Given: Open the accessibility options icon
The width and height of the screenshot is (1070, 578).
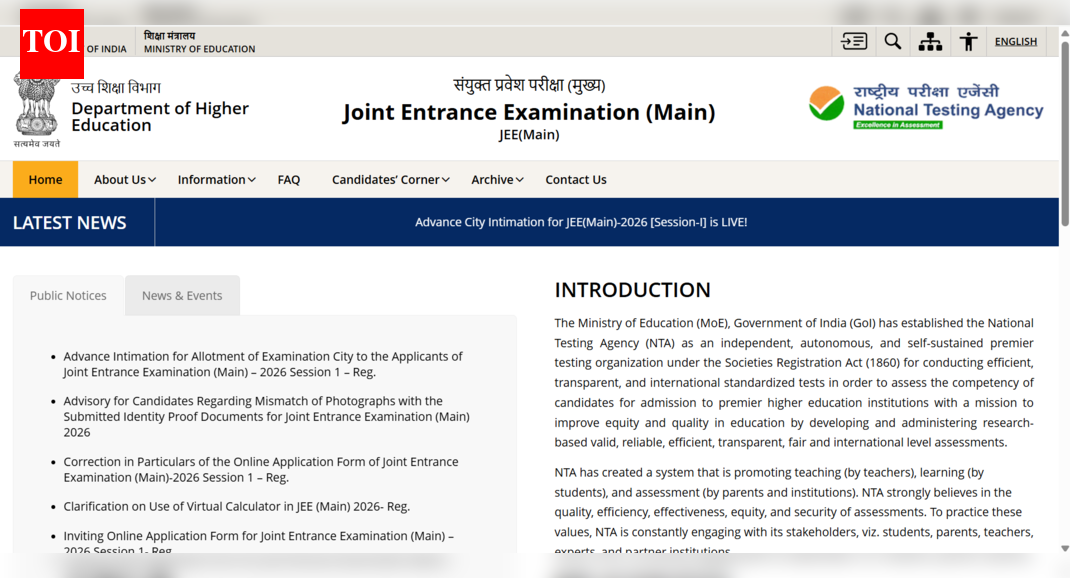Looking at the screenshot, I should [968, 41].
